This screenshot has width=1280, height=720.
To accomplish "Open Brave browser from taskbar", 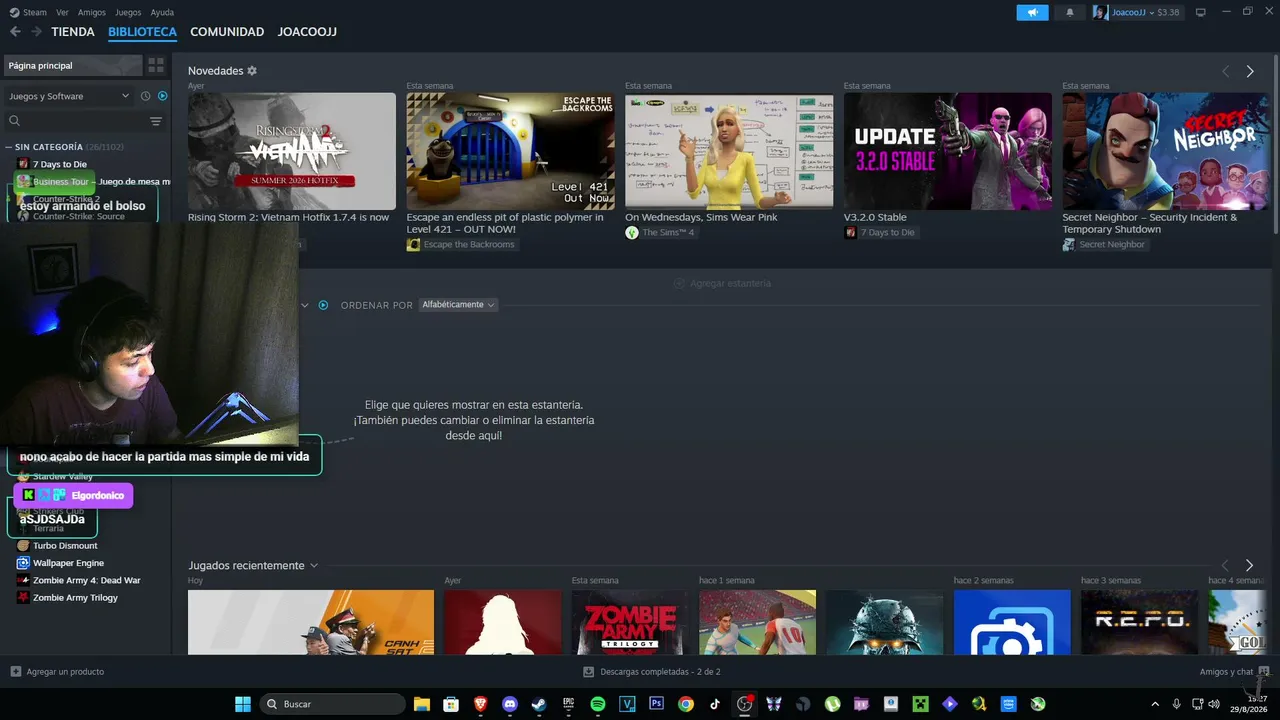I will [x=480, y=704].
